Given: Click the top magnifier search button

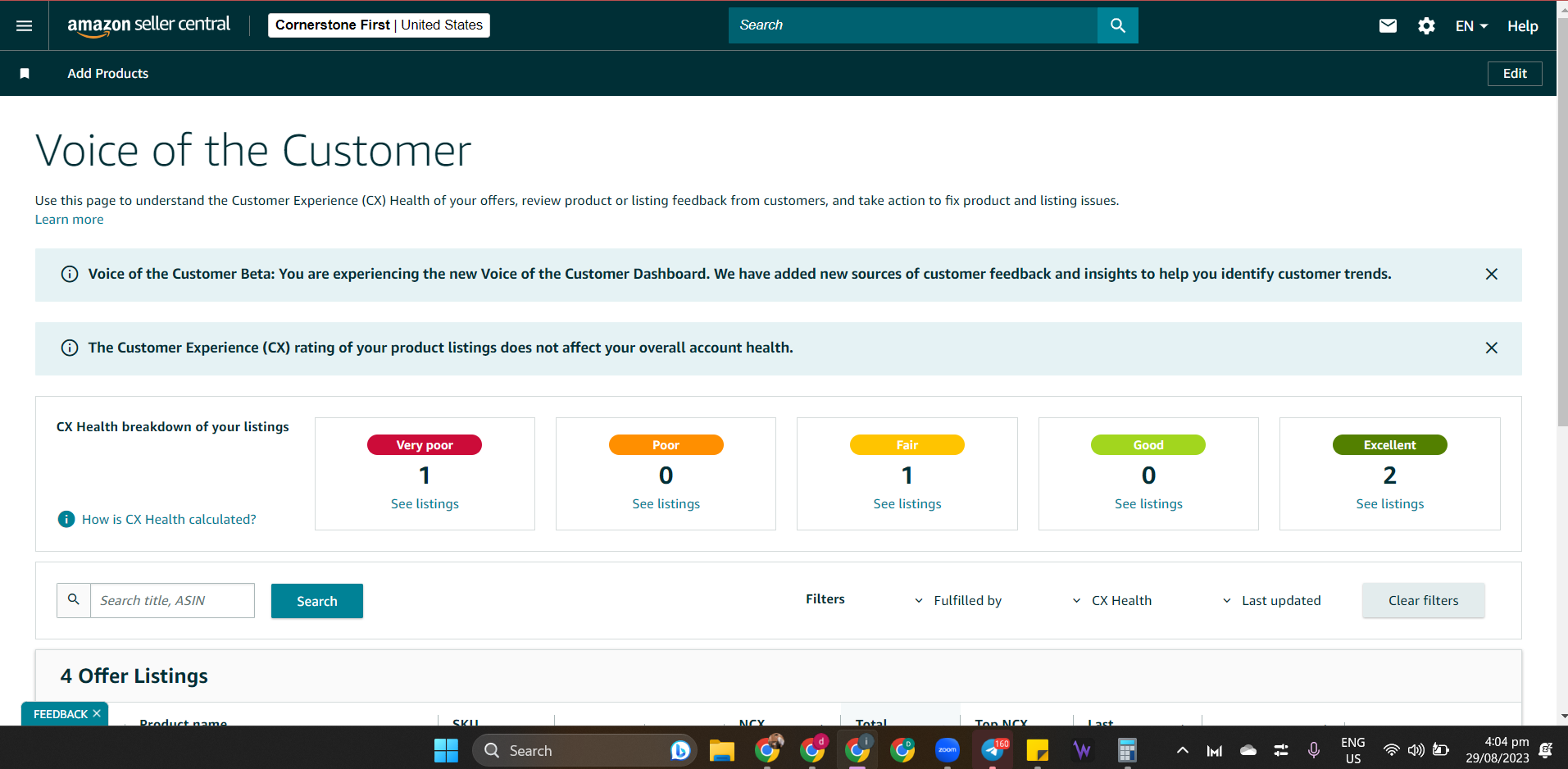Looking at the screenshot, I should 1118,25.
